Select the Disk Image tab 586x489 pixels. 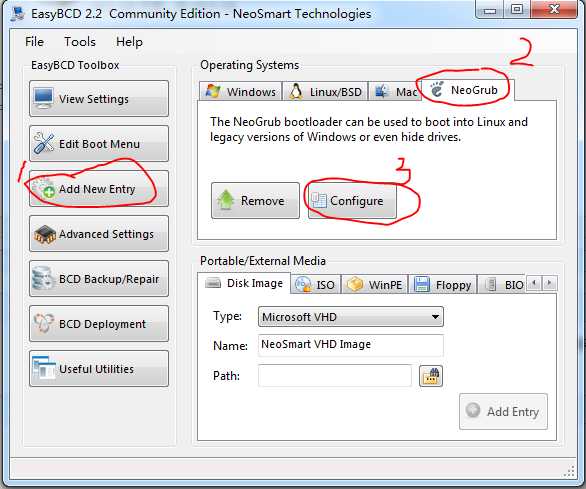click(244, 283)
